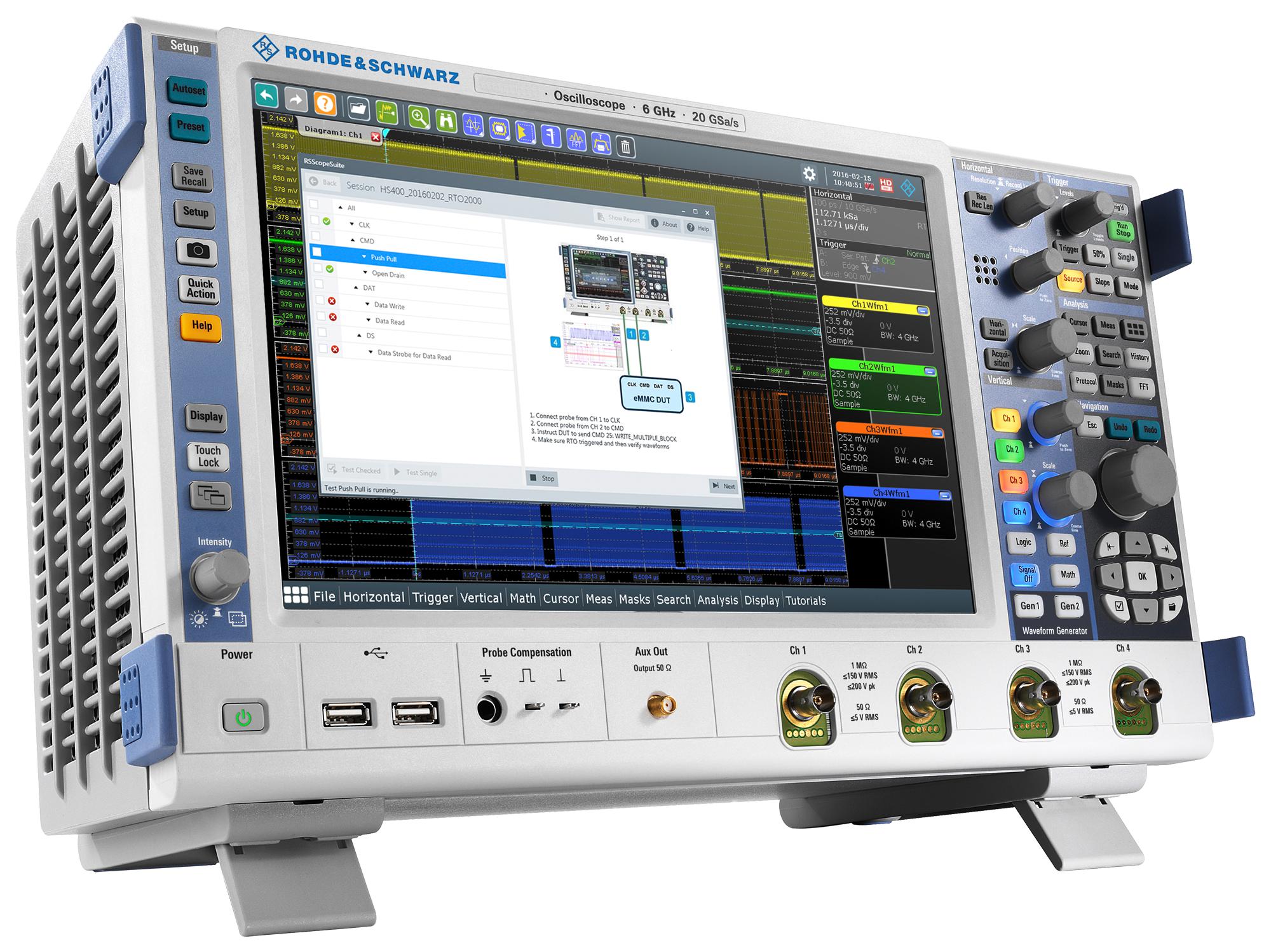Select the mask test toolbar icon
The height and width of the screenshot is (952, 1271).
(499, 128)
